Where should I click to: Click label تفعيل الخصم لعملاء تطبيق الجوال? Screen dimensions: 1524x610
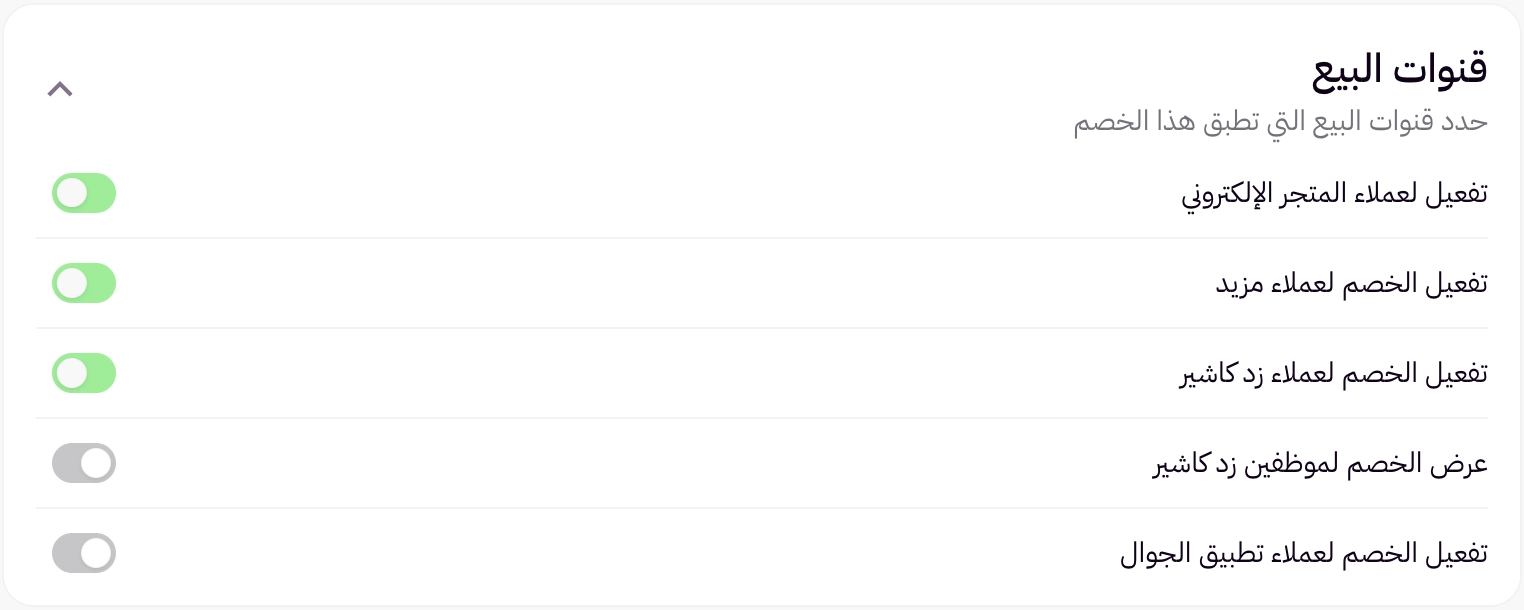(x=1303, y=554)
